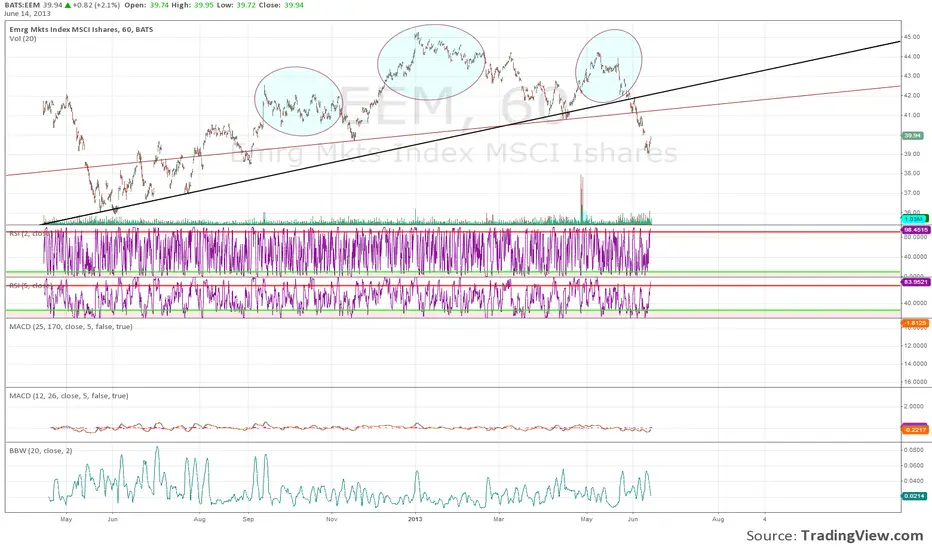Click the BATS:EEM ticker symbol header
Viewport: 932px width, 550px height.
(22, 5)
